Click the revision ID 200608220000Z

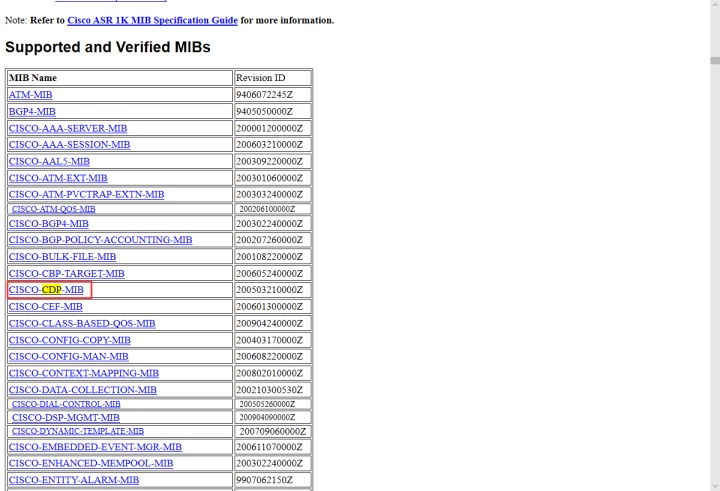270,357
